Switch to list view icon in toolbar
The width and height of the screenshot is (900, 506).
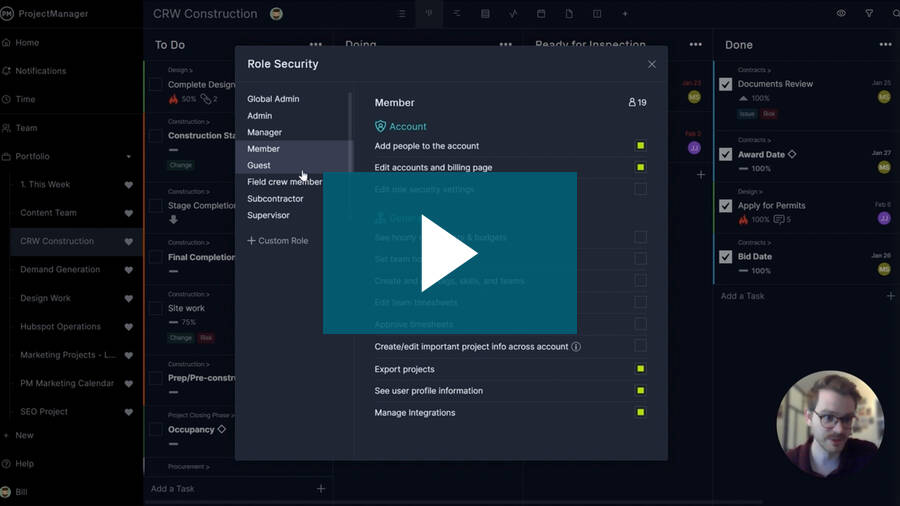coord(402,14)
